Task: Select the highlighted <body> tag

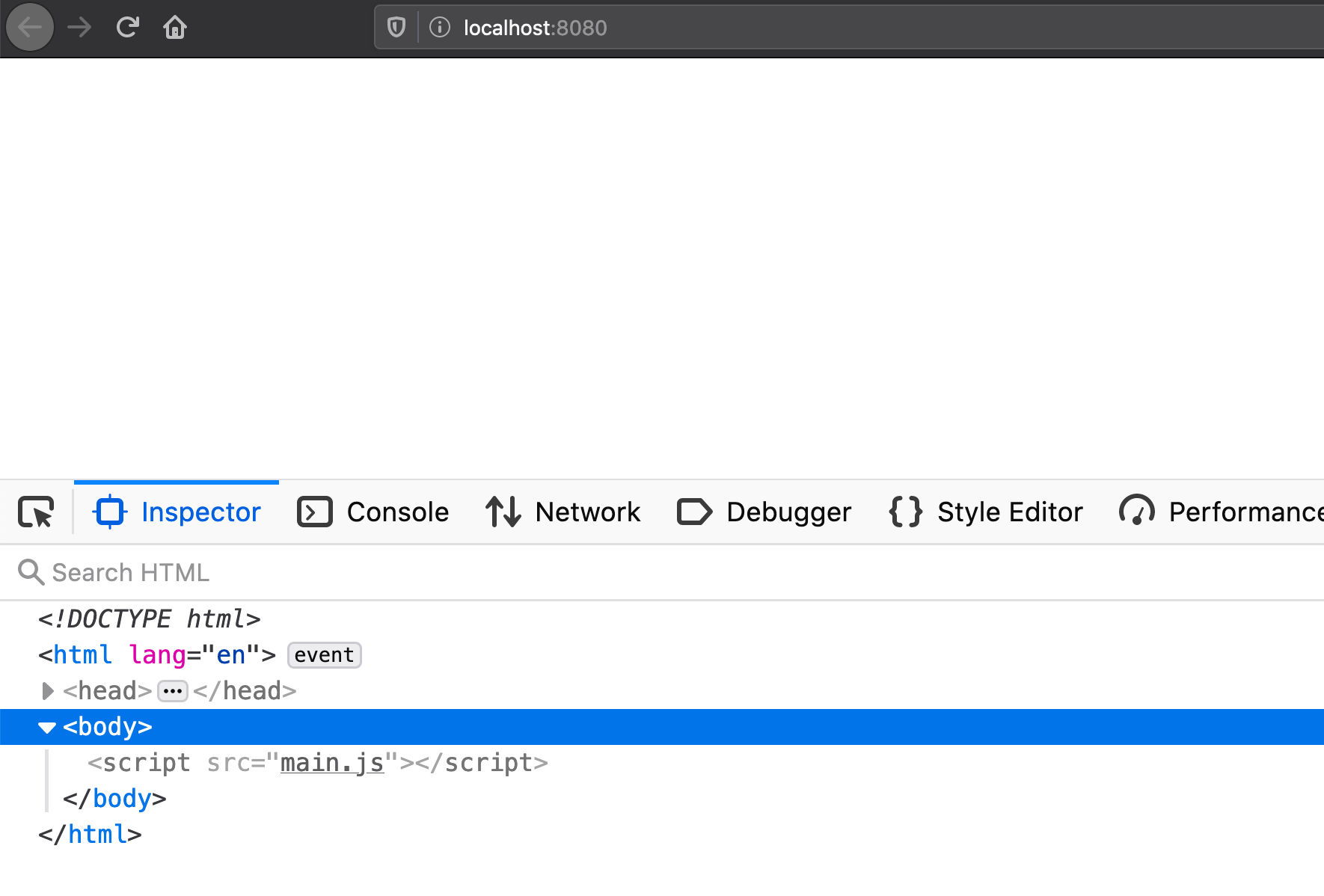Action: (108, 727)
